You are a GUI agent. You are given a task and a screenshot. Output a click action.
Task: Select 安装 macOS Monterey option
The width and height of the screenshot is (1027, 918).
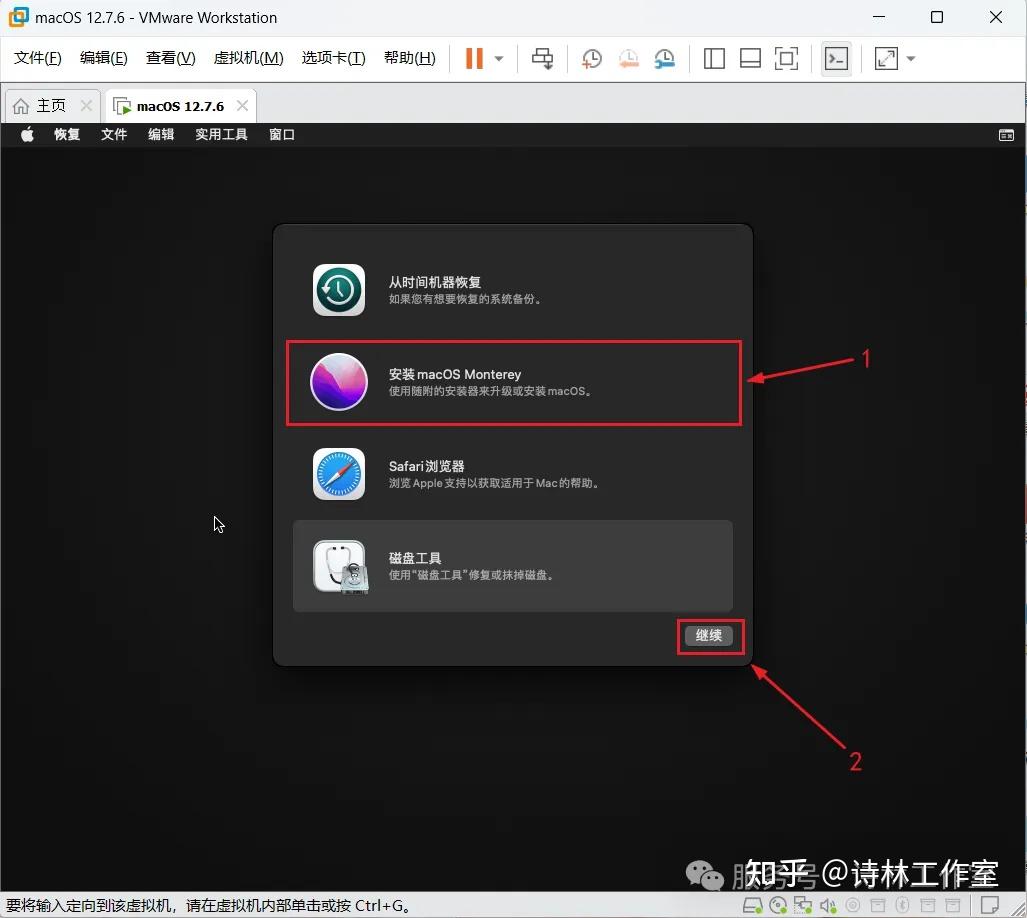pos(513,382)
